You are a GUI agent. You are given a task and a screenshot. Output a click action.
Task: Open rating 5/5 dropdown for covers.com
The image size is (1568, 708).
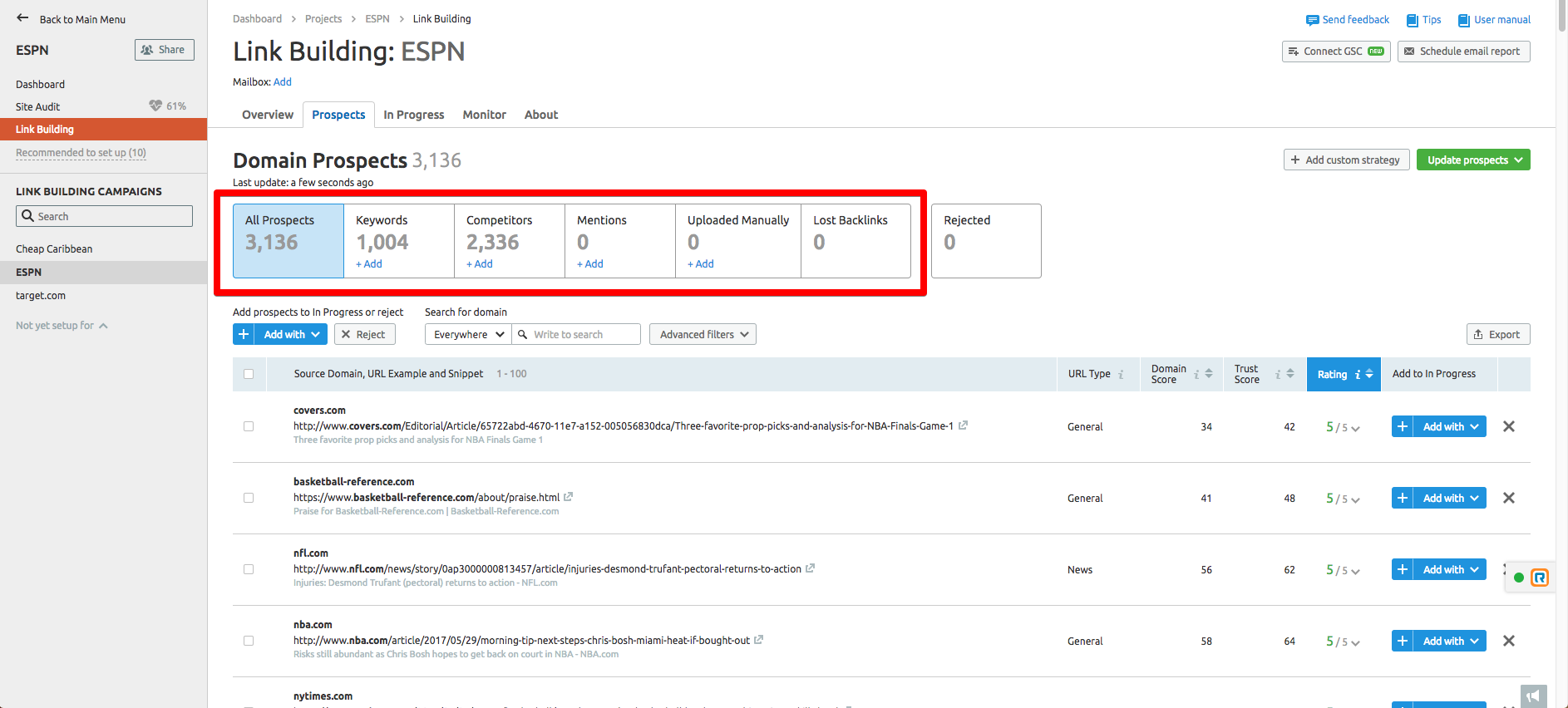coord(1343,427)
